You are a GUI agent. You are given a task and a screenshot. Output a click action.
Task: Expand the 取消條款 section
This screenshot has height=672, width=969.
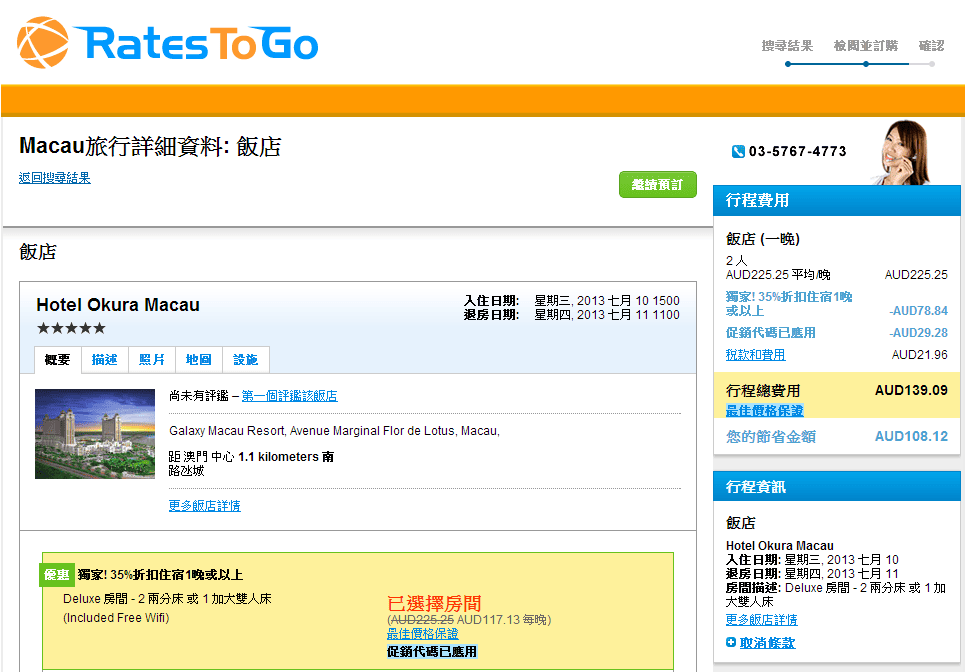click(x=767, y=643)
